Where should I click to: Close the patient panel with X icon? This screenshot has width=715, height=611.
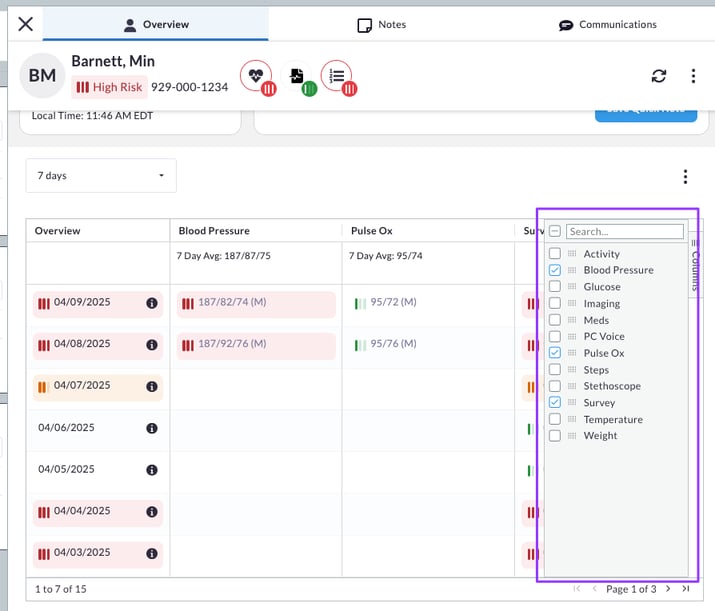tap(26, 24)
